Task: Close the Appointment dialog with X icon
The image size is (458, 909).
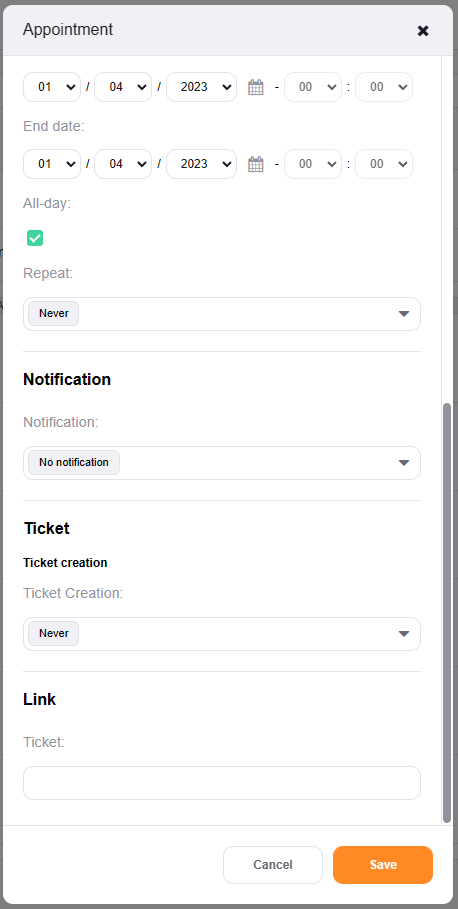Action: point(423,31)
